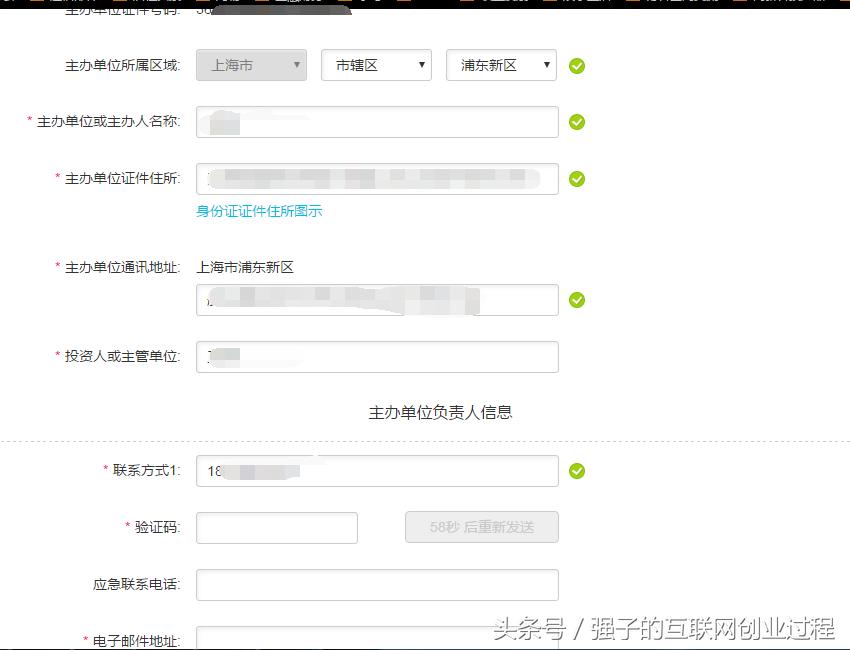
Task: Click the 58秒 后重新发送 resend button
Action: (x=481, y=527)
